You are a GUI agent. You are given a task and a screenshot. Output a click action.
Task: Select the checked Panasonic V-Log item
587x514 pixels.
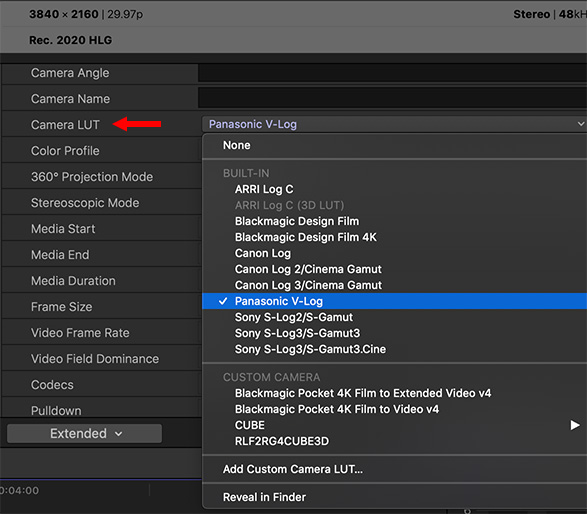(x=394, y=301)
